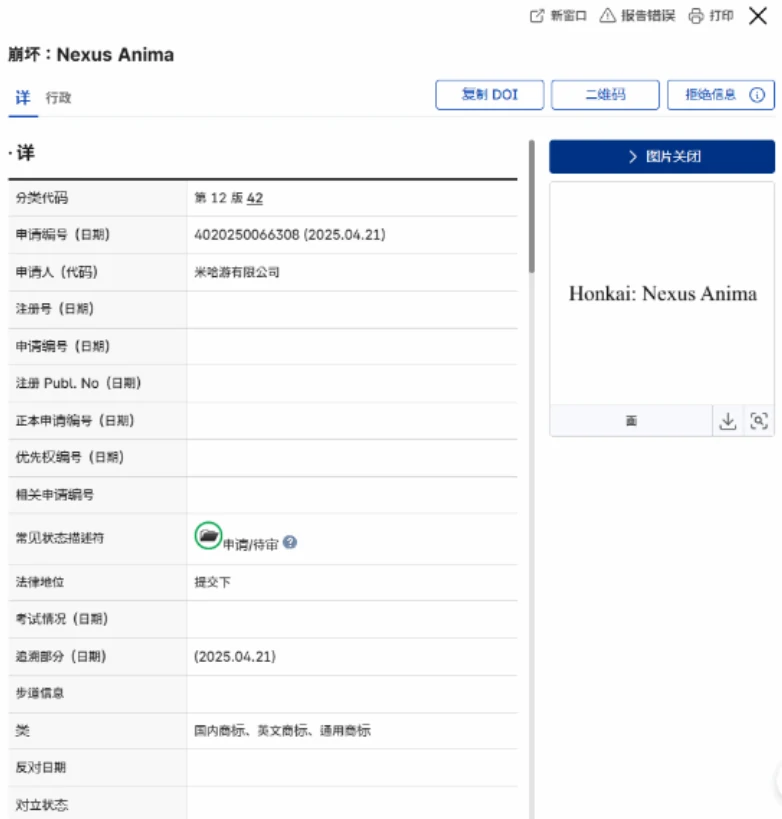The image size is (782, 819).
Task: Download the trademark image
Action: tap(728, 421)
